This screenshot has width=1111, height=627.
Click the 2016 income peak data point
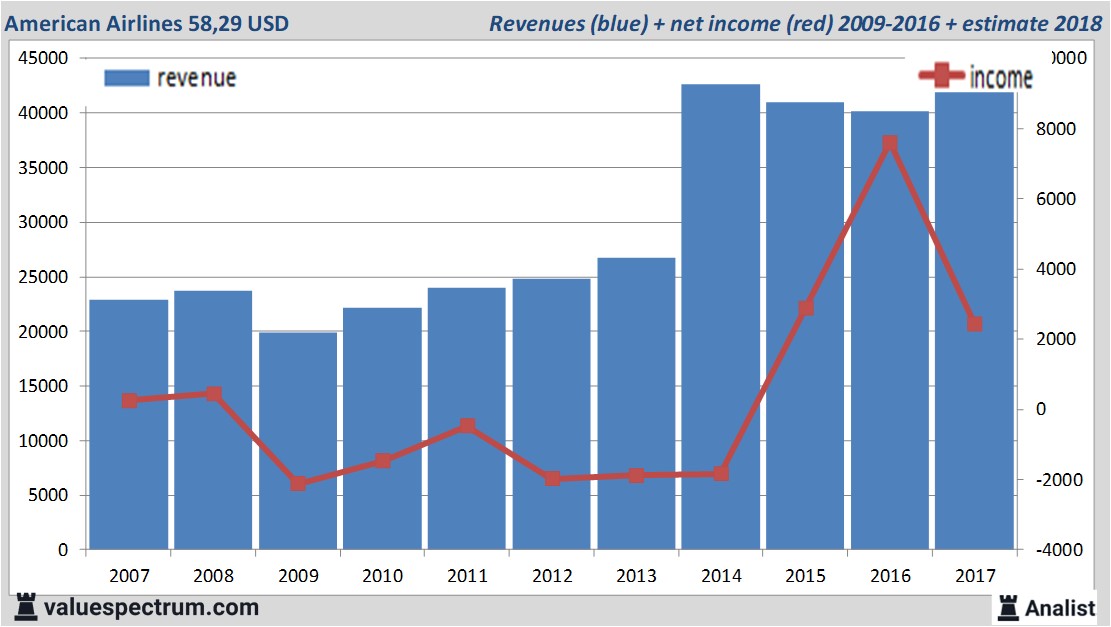[x=890, y=144]
